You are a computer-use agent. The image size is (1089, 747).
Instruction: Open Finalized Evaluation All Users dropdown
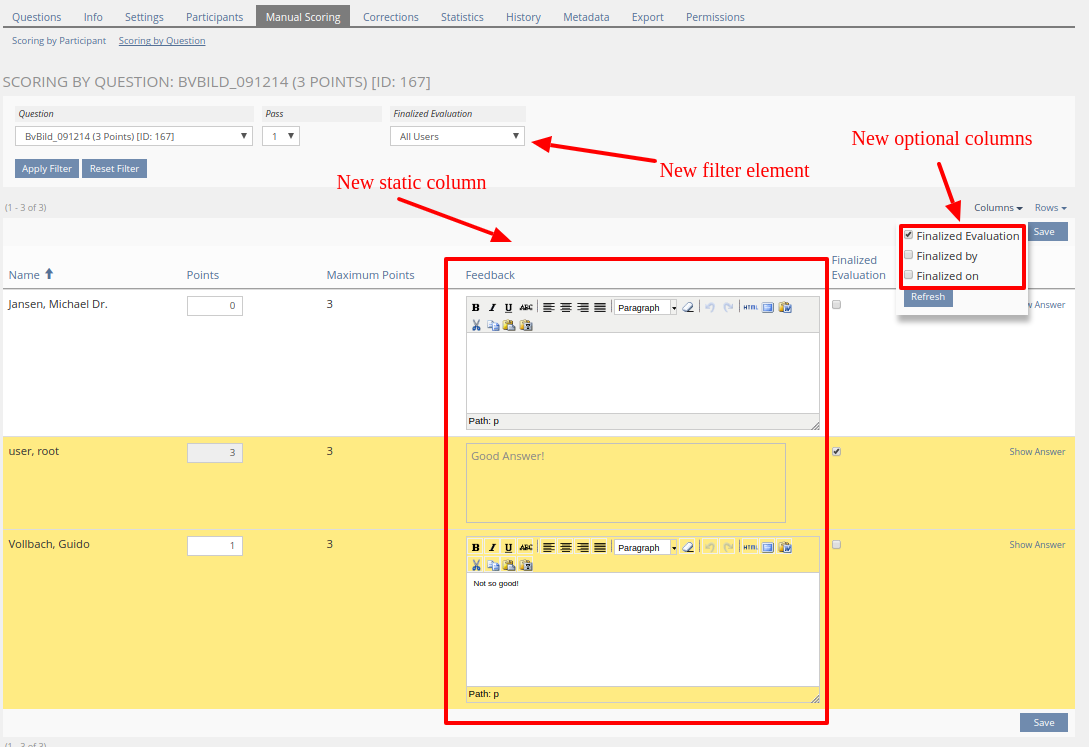(457, 136)
